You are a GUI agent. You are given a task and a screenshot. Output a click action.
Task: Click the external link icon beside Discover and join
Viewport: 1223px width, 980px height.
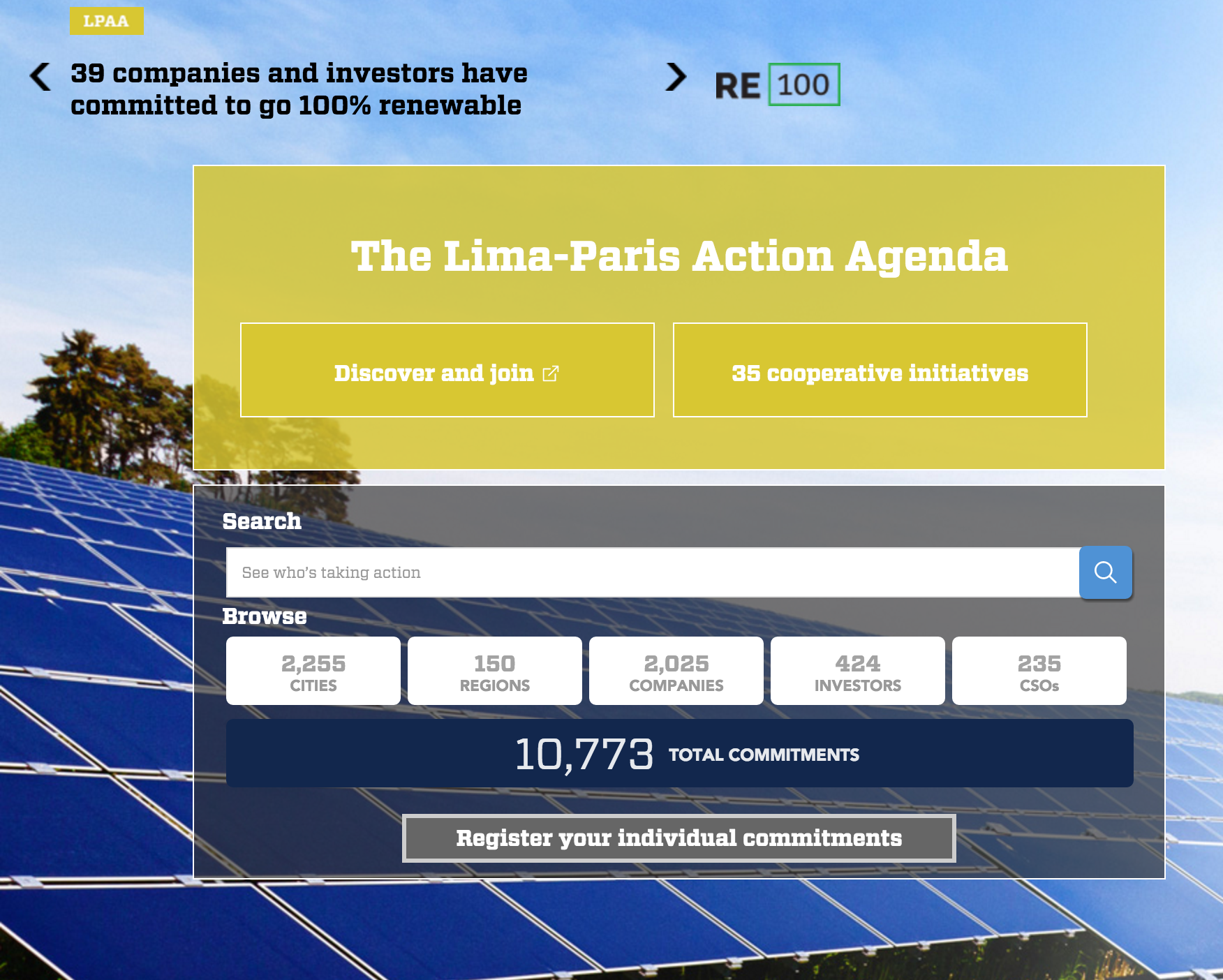(551, 373)
